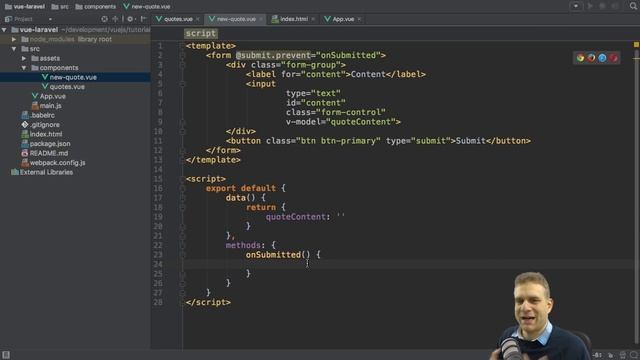Click the src breadcrumb in the navigation bar
640x360 pixels.
point(60,7)
